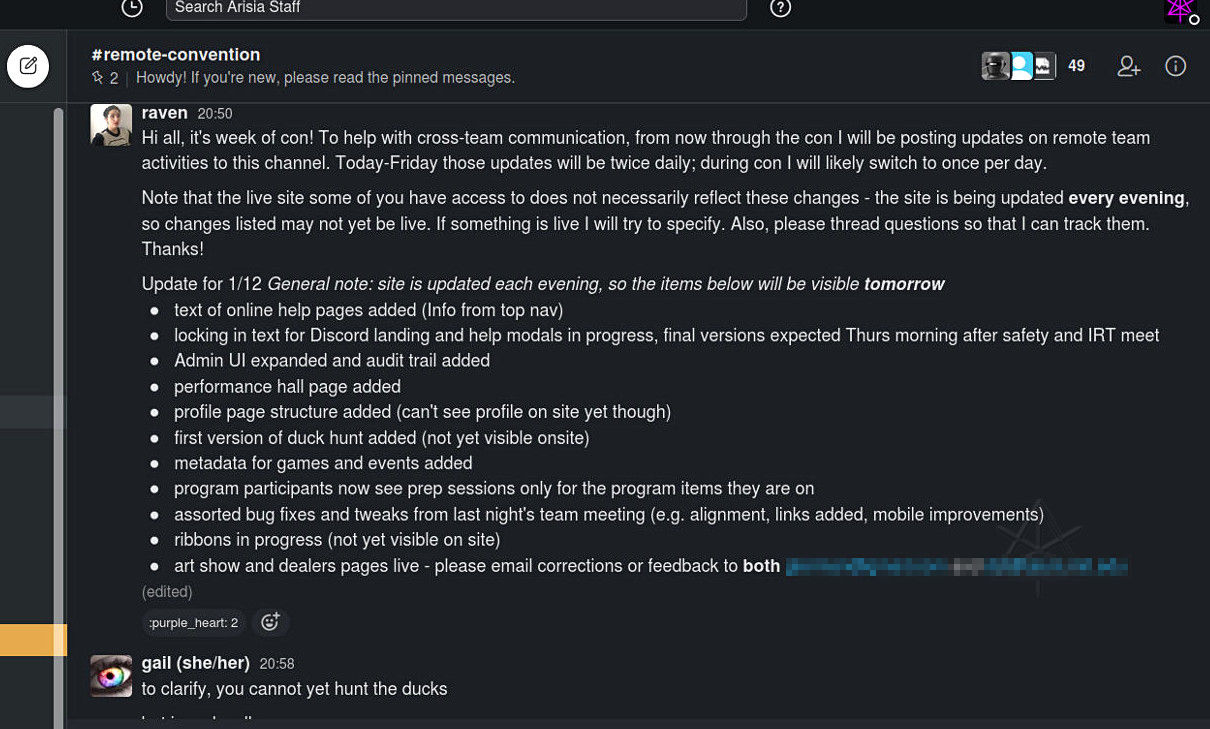1210x729 pixels.
Task: Toggle the purple_heart reaction
Action: tap(194, 622)
